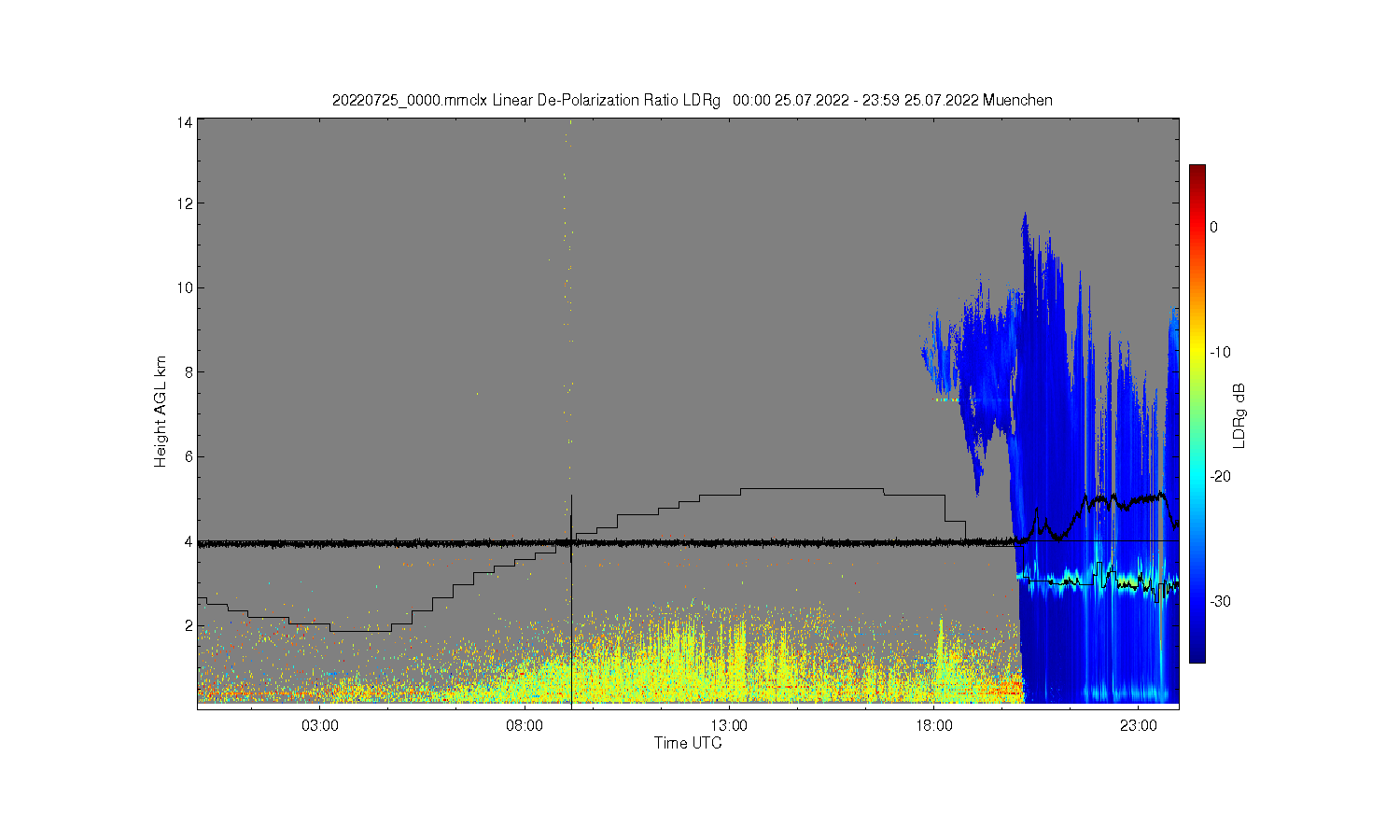Click the 'Height AGL km' axis label

161,412
